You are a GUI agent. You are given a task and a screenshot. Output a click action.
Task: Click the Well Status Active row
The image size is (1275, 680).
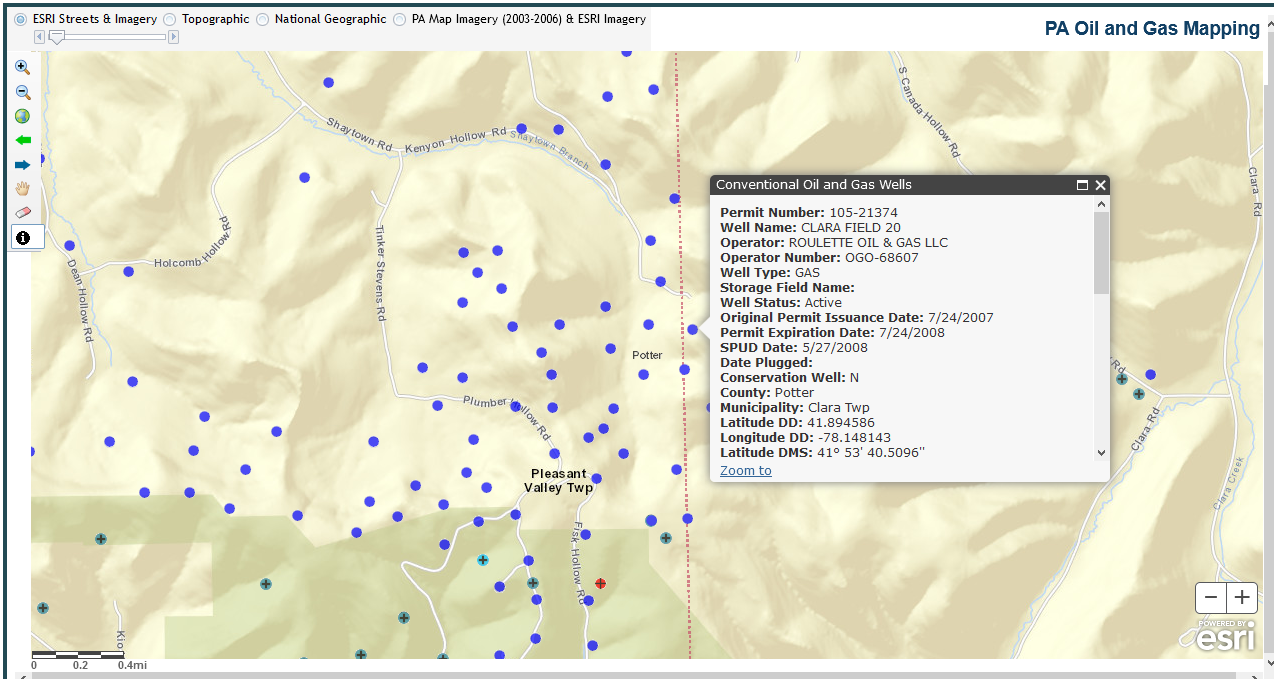coord(781,302)
